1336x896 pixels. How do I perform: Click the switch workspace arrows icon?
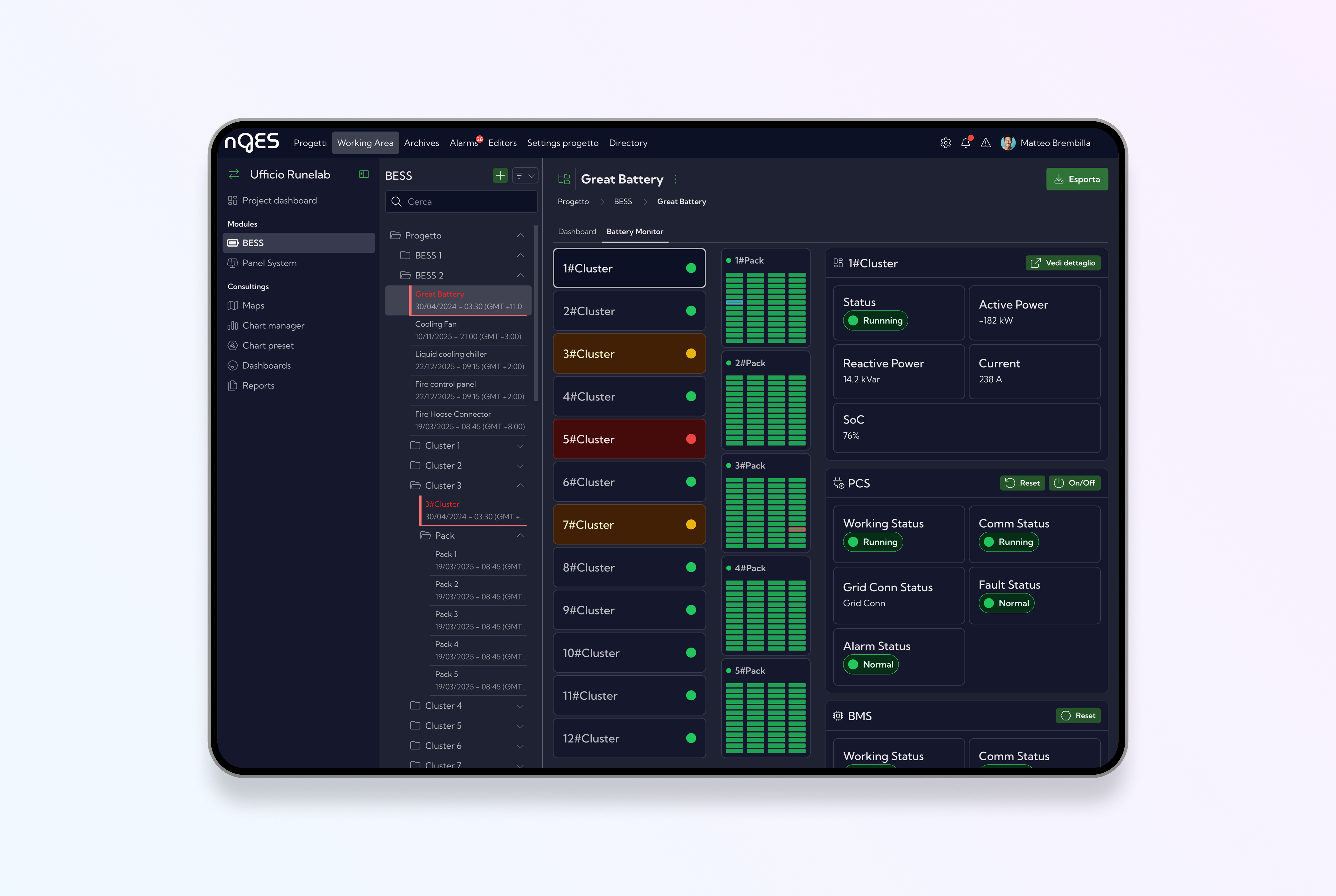(234, 174)
